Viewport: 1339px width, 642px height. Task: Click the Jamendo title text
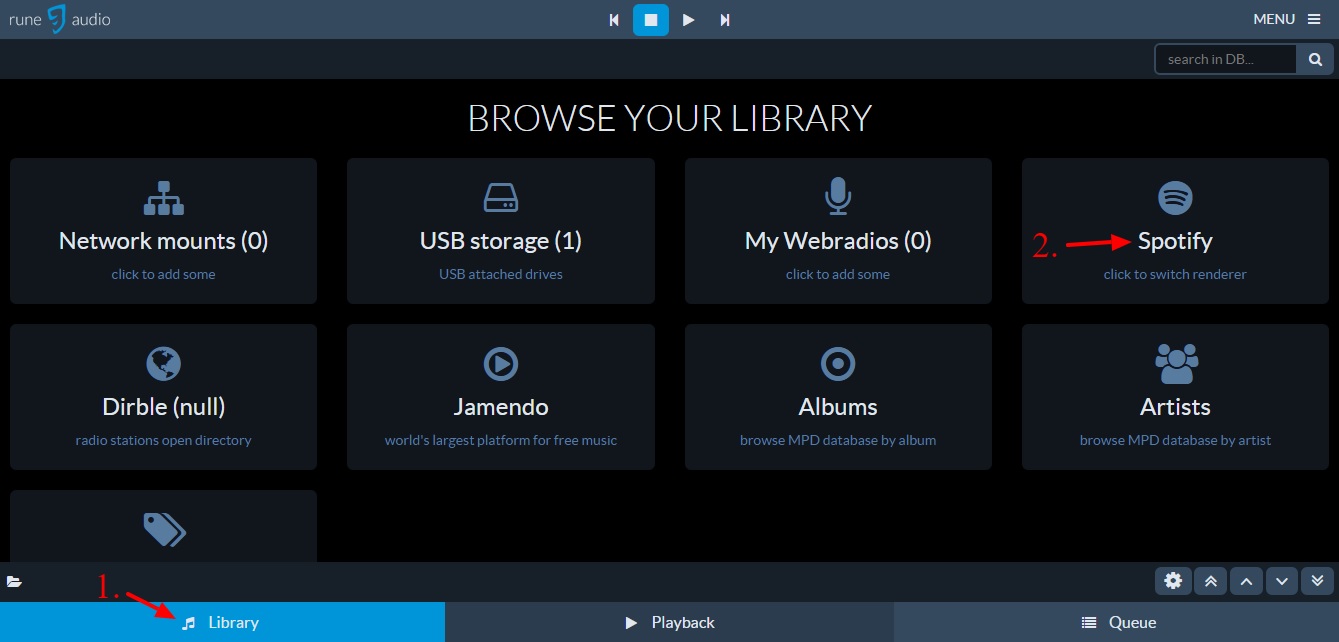[501, 407]
